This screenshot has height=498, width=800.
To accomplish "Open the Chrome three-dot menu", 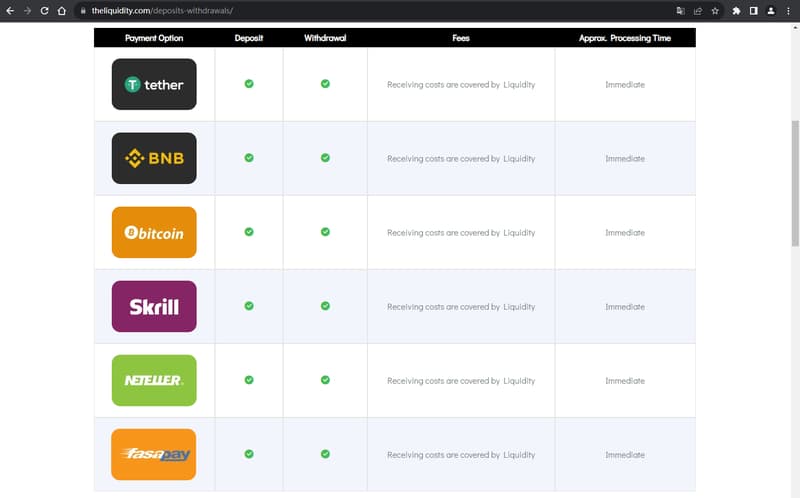I will tap(788, 11).
